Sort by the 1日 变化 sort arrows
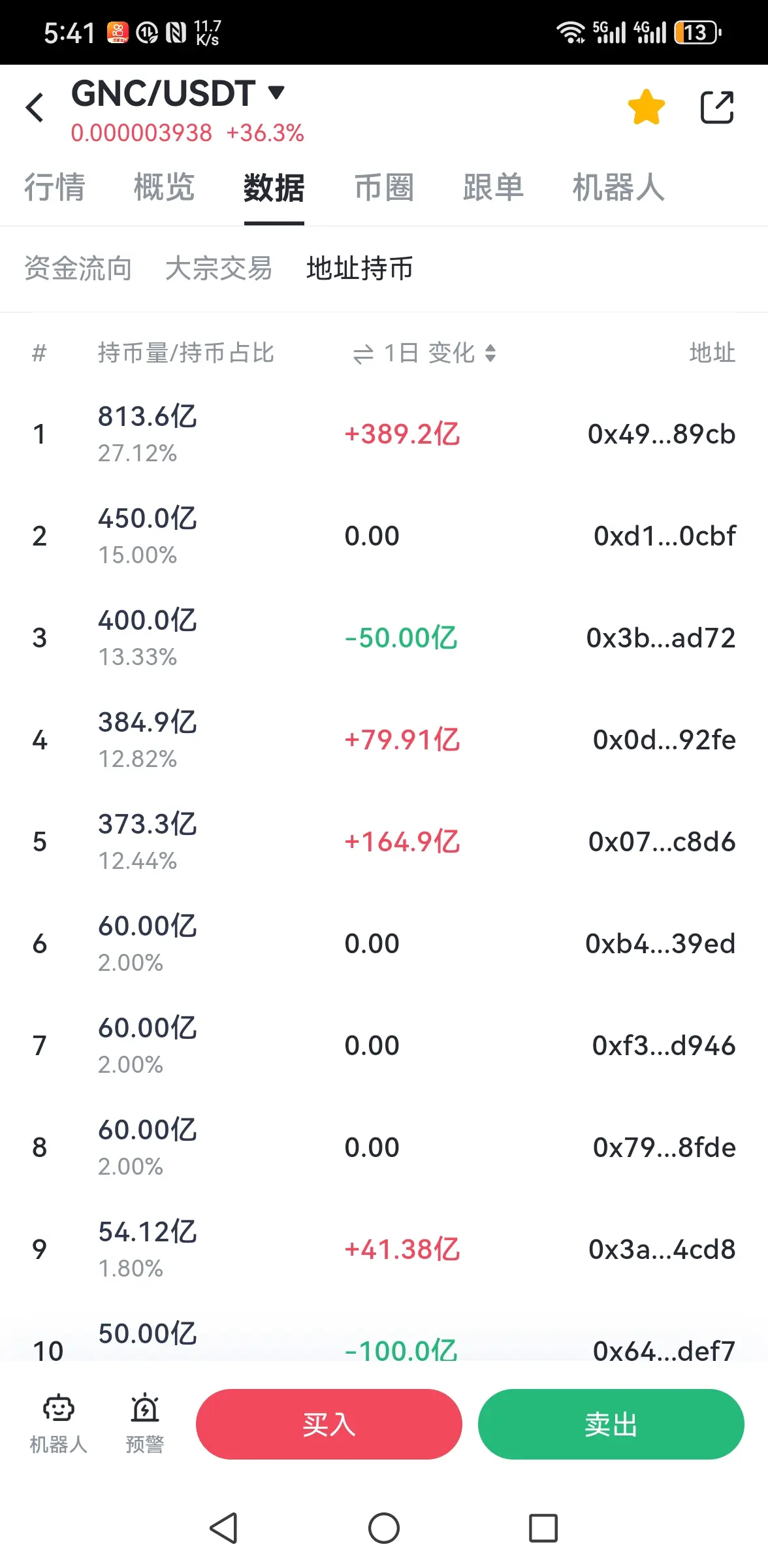The width and height of the screenshot is (768, 1568). pyautogui.click(x=490, y=353)
